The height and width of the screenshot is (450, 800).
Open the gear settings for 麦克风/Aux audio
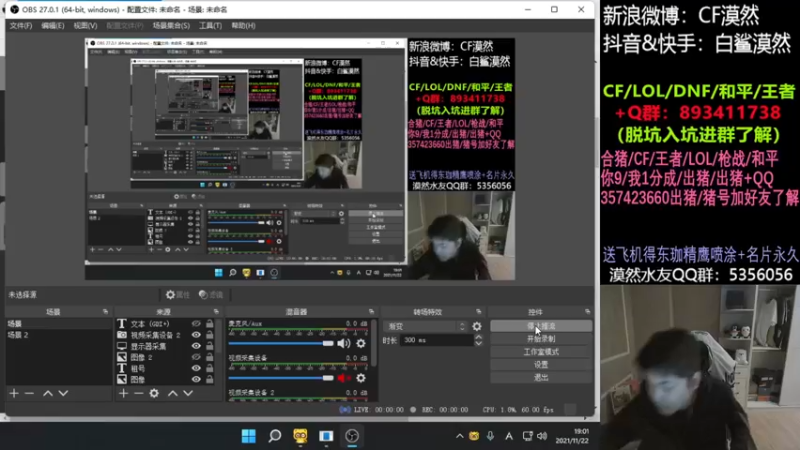(361, 343)
